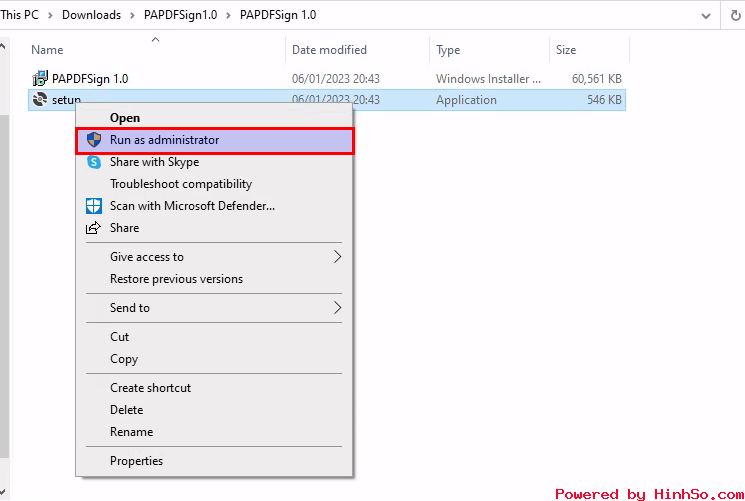Select the setup file name
The width and height of the screenshot is (745, 501).
(66, 100)
